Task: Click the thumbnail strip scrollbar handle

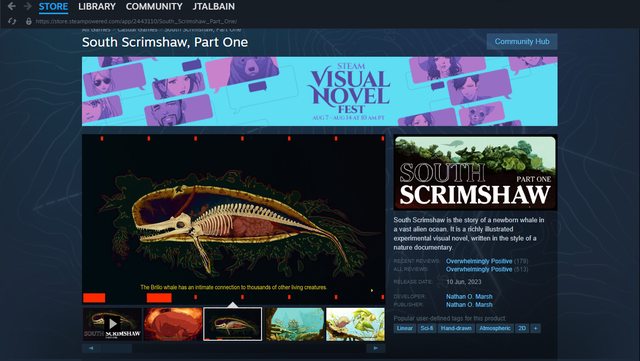Action: point(116,348)
